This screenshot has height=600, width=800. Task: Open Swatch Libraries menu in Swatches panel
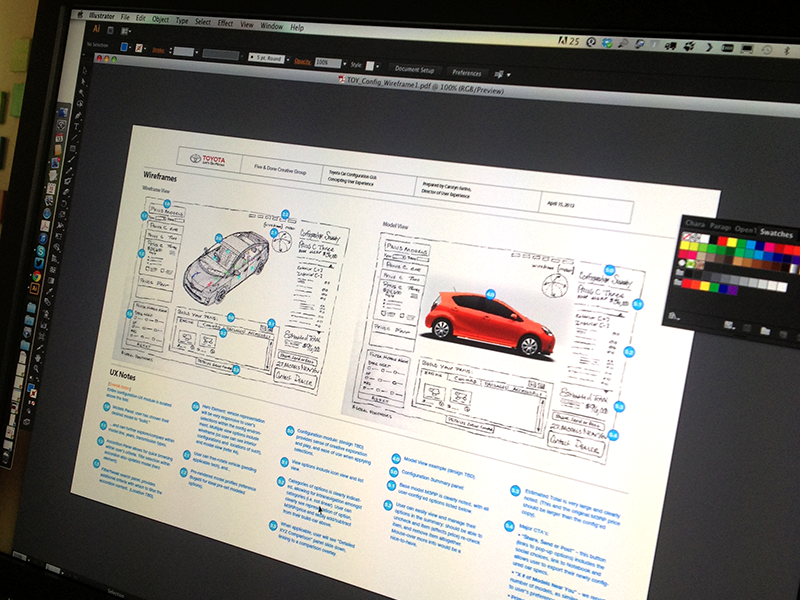(x=673, y=316)
